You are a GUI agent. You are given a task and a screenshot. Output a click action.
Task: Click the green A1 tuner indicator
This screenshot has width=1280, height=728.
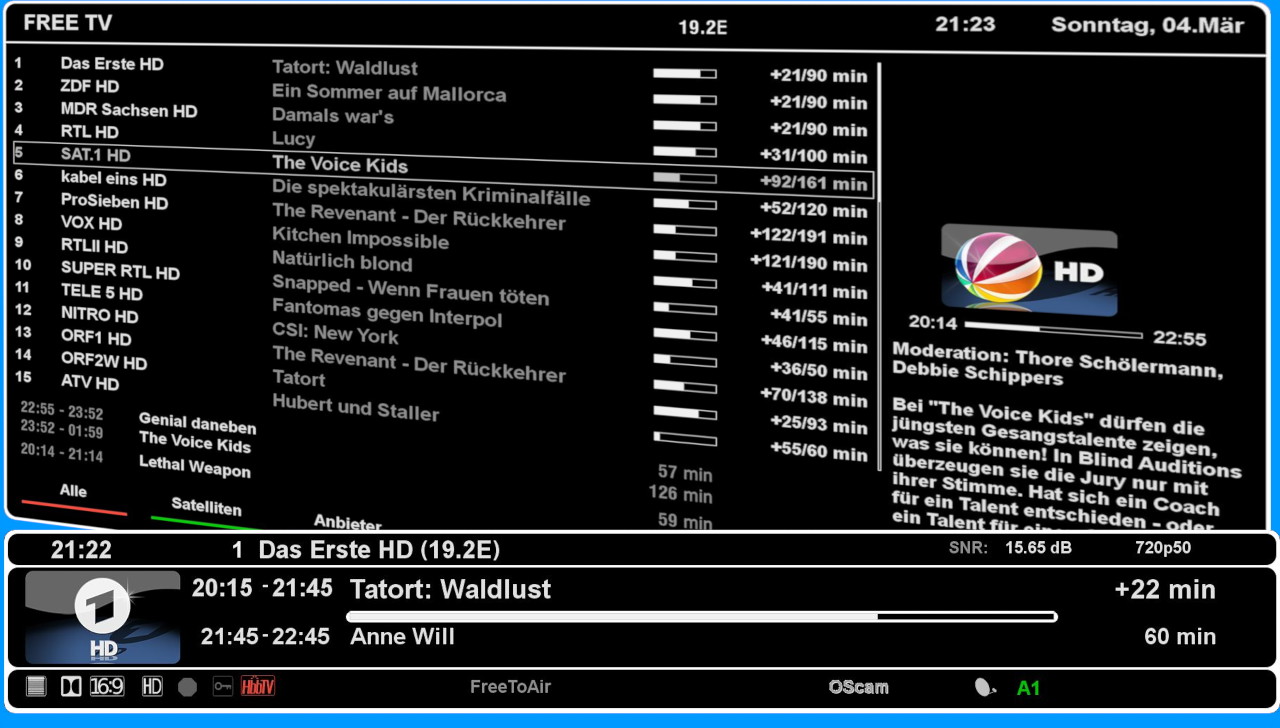coord(1028,688)
